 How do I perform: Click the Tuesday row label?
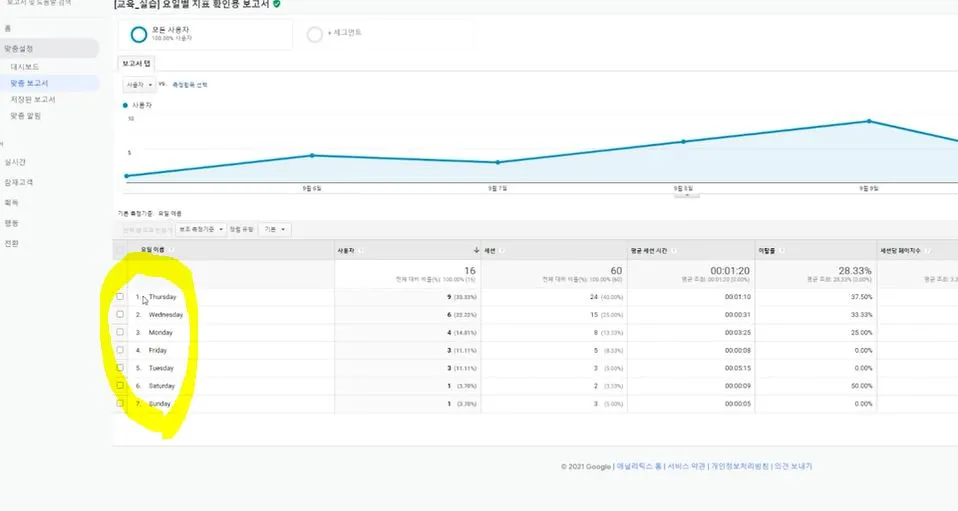click(161, 368)
